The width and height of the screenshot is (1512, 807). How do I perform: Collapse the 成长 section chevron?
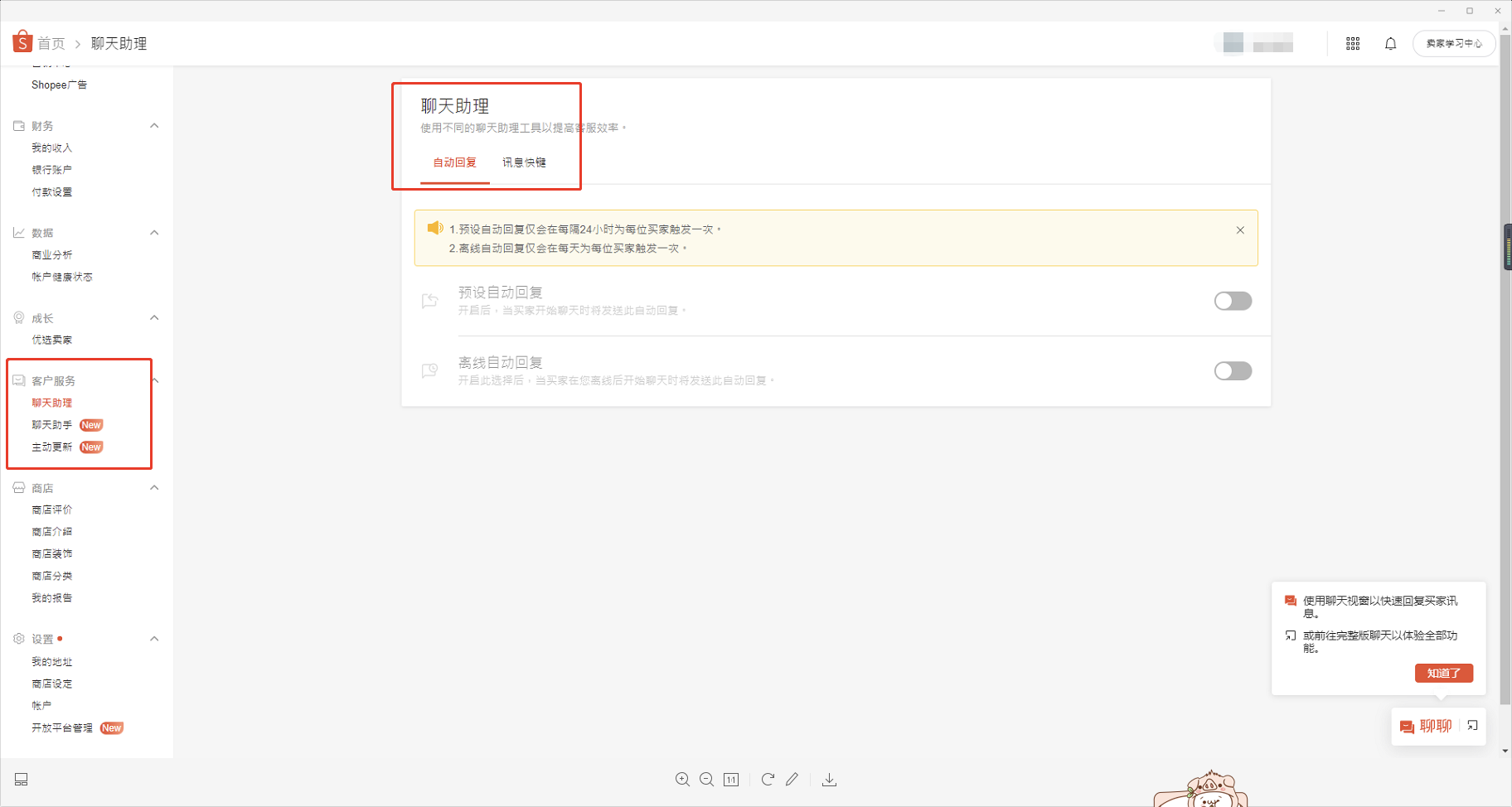pos(154,318)
